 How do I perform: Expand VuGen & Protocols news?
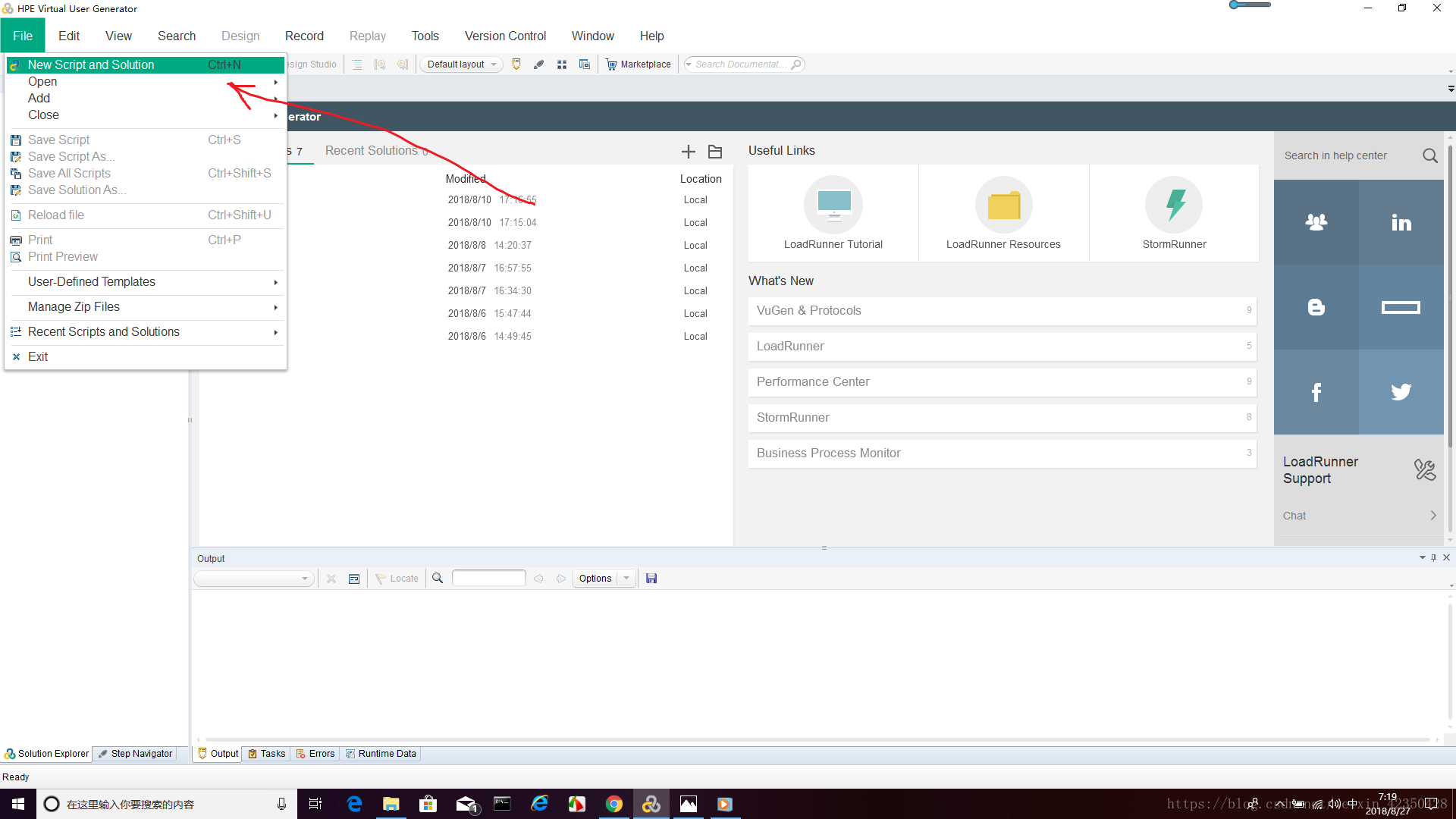1002,311
